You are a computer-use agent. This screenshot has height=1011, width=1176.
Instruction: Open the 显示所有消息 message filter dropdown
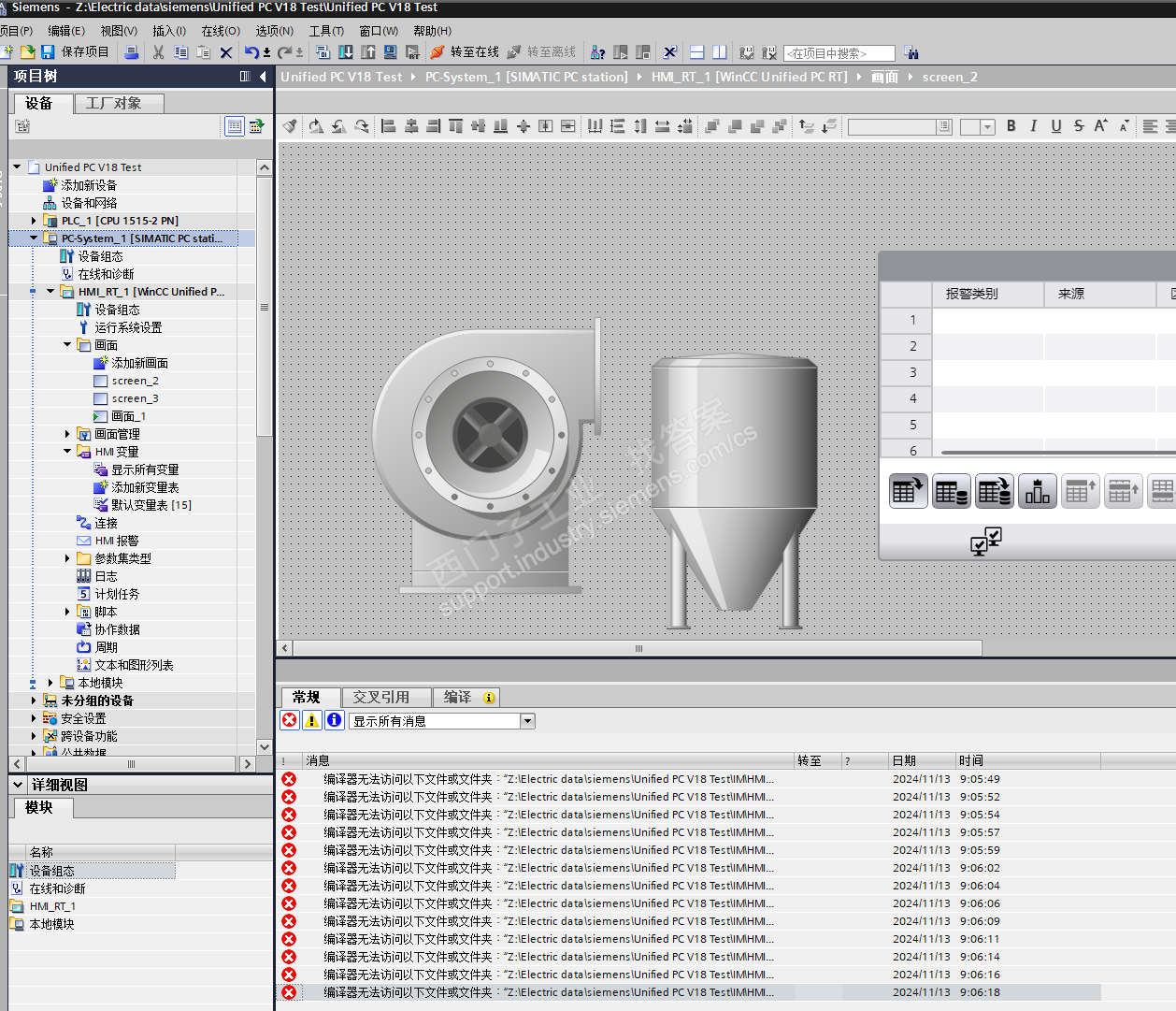coord(527,721)
